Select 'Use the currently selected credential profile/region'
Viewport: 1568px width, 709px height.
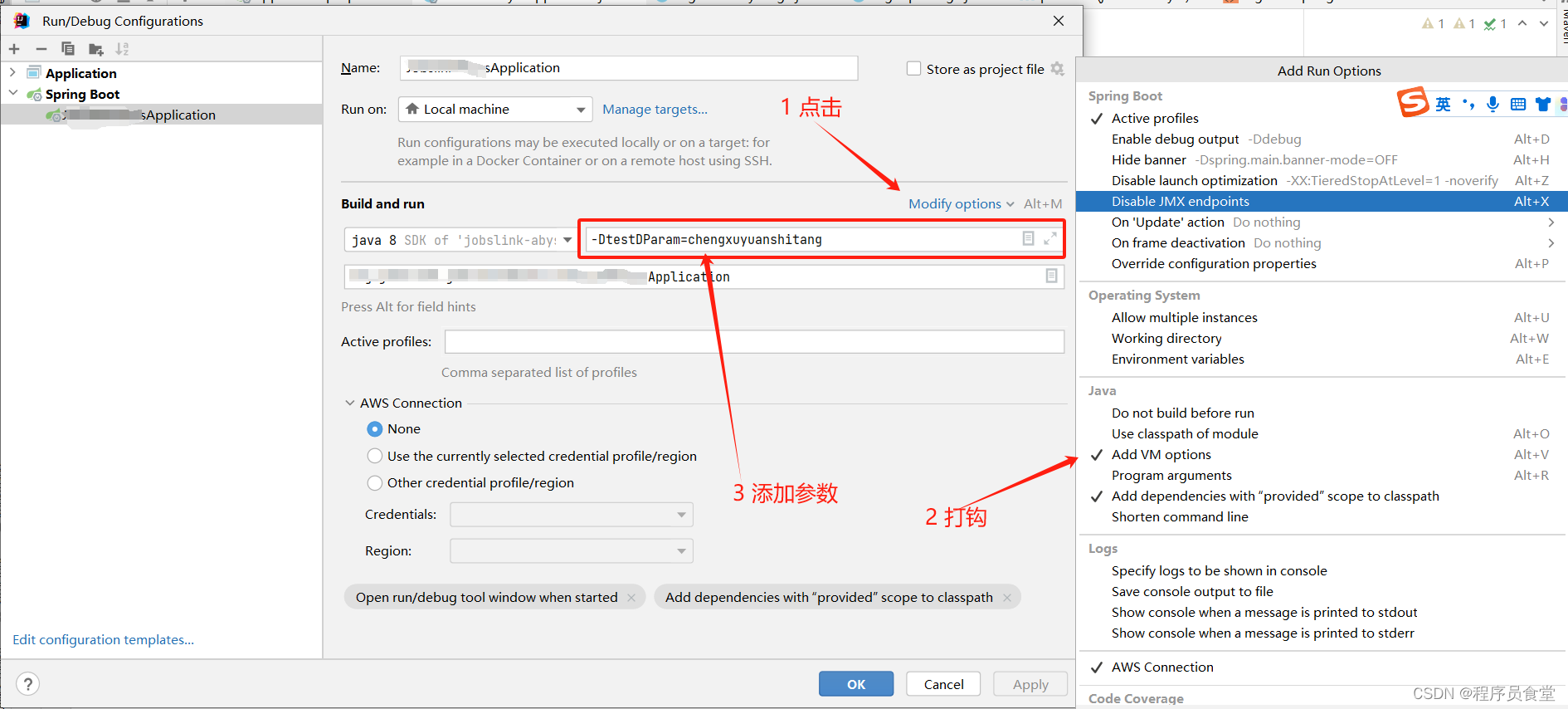(x=375, y=456)
